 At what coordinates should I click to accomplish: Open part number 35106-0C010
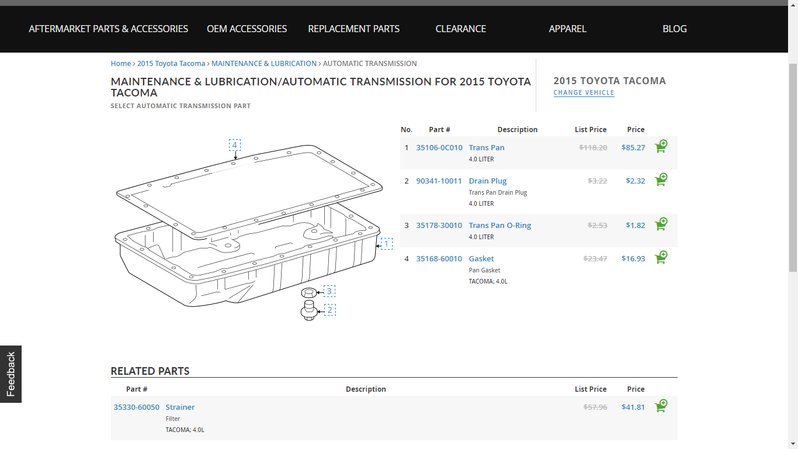pos(439,148)
